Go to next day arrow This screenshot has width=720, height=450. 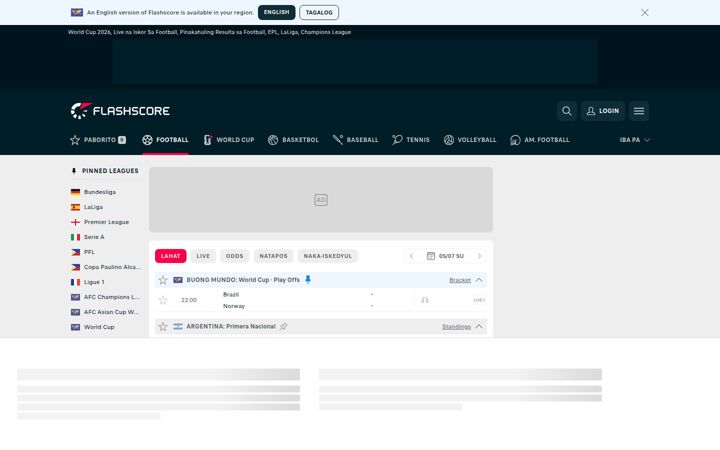point(479,256)
